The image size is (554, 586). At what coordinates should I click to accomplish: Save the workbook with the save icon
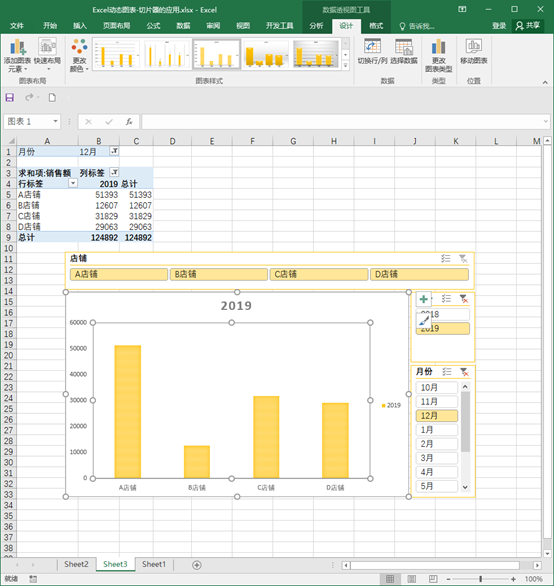click(x=10, y=98)
